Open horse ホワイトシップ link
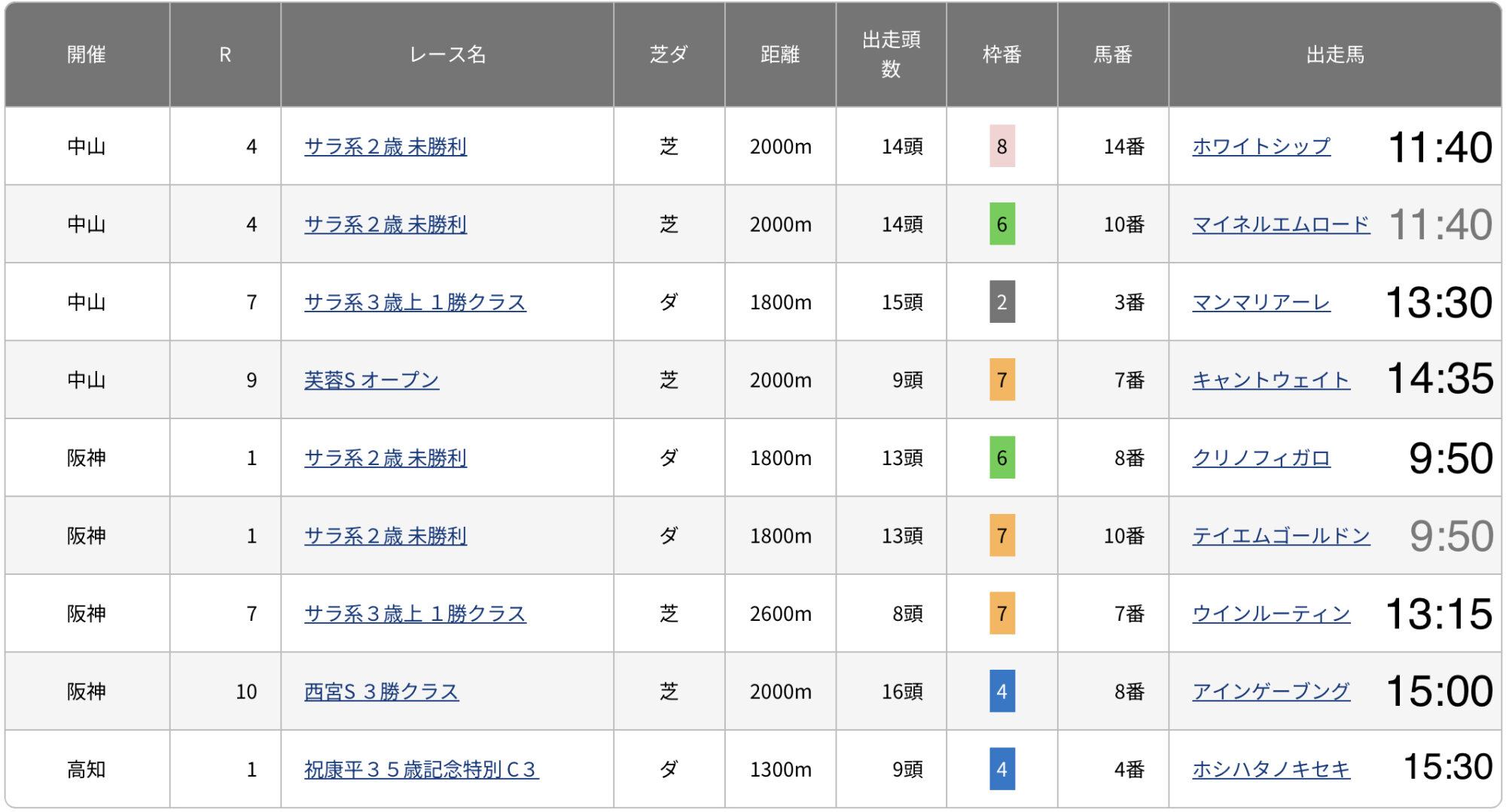This screenshot has width=1506, height=812. [x=1261, y=147]
